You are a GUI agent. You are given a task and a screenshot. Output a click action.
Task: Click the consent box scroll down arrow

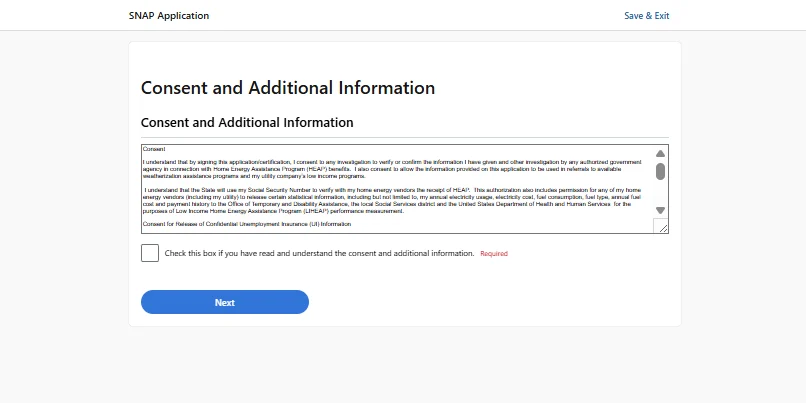pyautogui.click(x=660, y=210)
